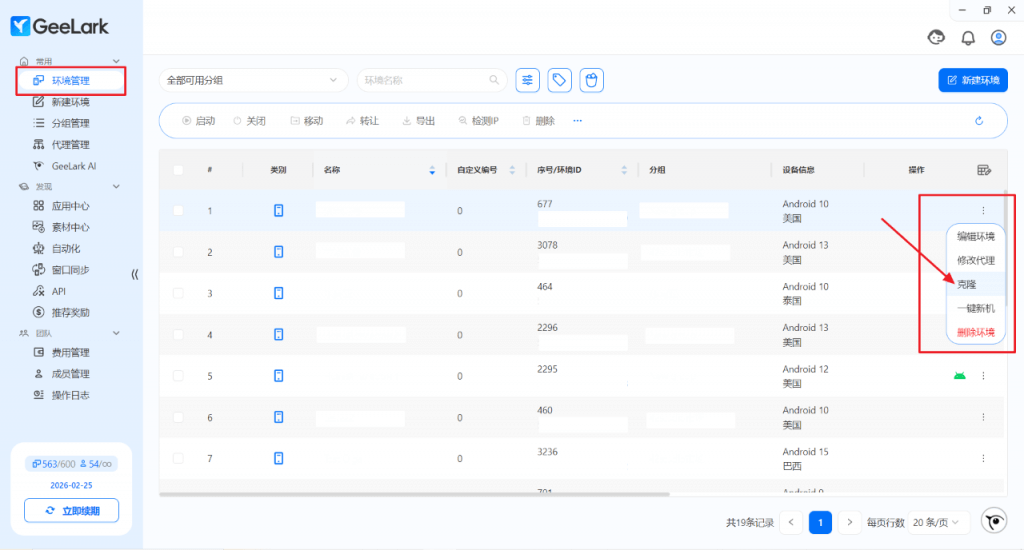The image size is (1024, 550).
Task: Open the three-dot actions menu for row 6
Action: click(983, 417)
